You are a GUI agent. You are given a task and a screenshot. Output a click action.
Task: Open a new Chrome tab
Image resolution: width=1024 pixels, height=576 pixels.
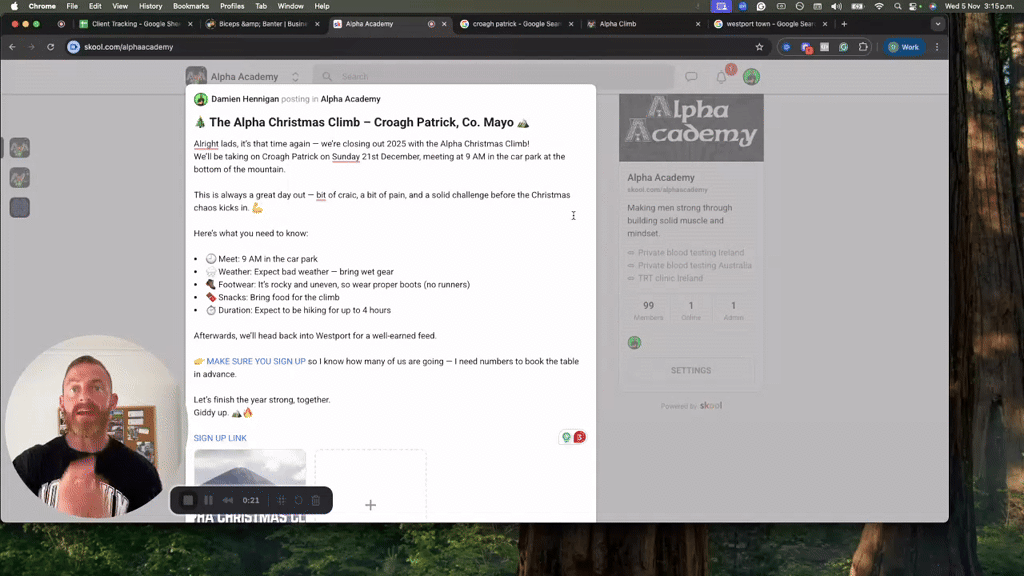click(x=844, y=24)
